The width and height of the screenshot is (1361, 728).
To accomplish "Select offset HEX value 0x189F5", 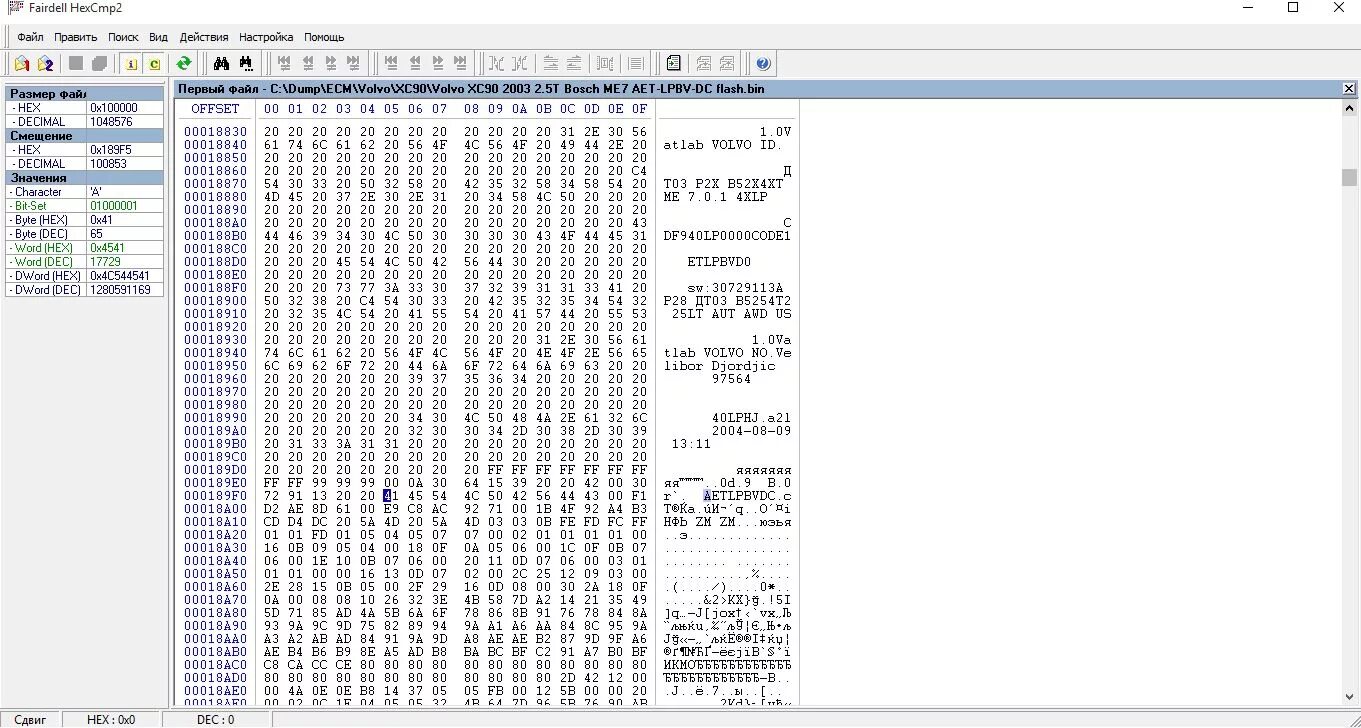I will pos(125,150).
